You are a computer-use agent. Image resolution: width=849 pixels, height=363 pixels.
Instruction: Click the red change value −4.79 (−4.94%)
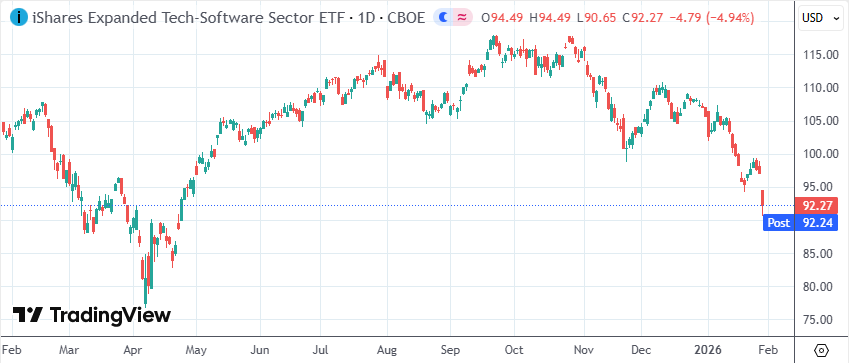point(712,18)
